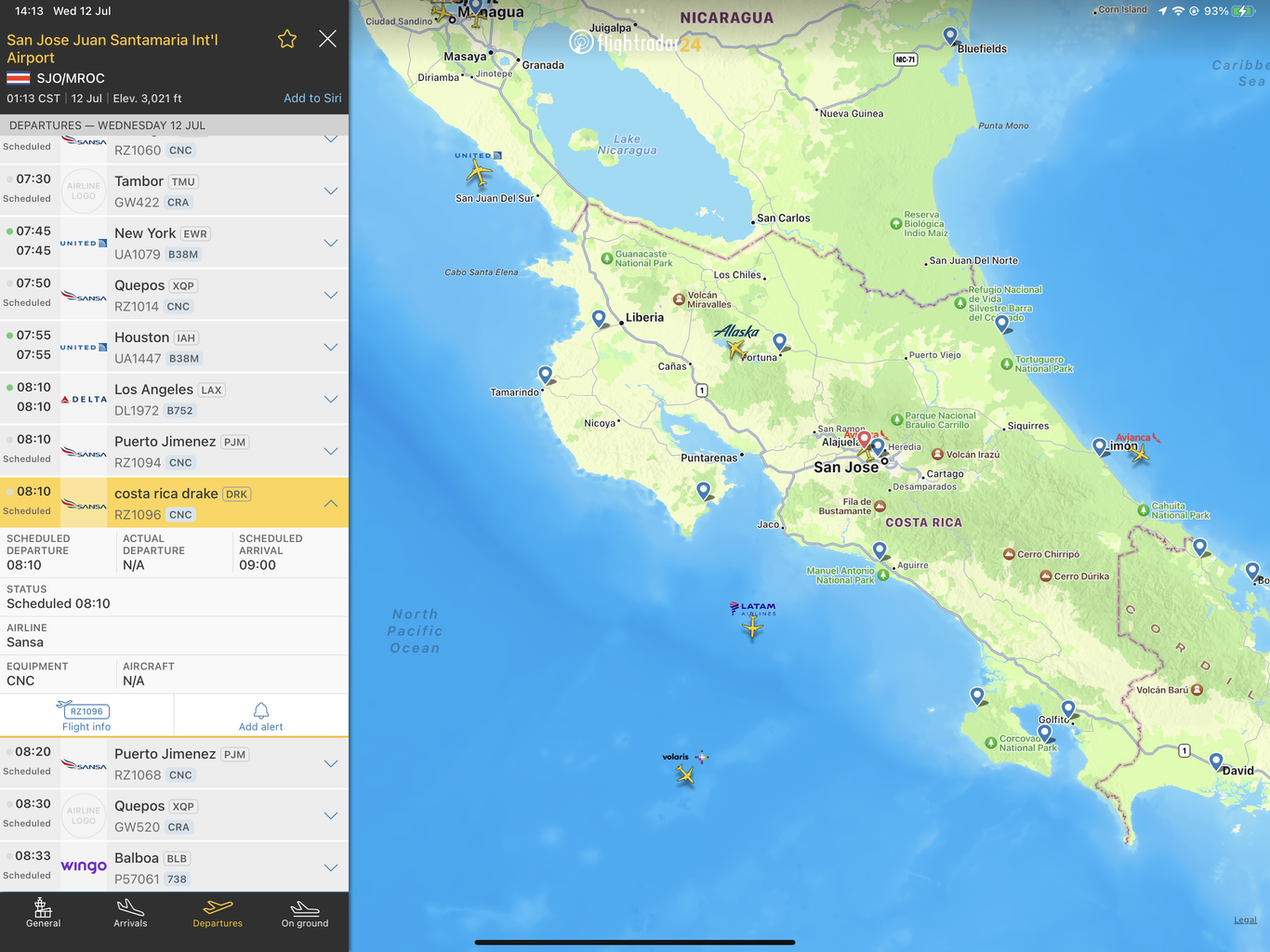Image resolution: width=1270 pixels, height=952 pixels.
Task: Tap the Cahuita National Park marker
Action: 1144,509
